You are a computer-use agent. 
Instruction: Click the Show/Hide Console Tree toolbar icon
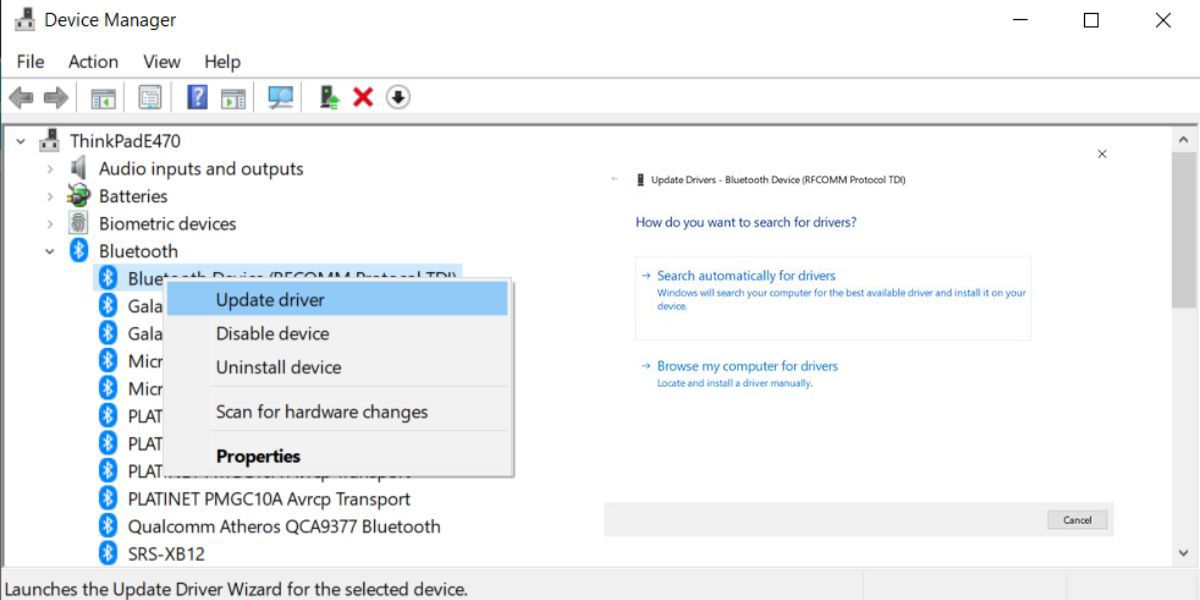(x=103, y=97)
